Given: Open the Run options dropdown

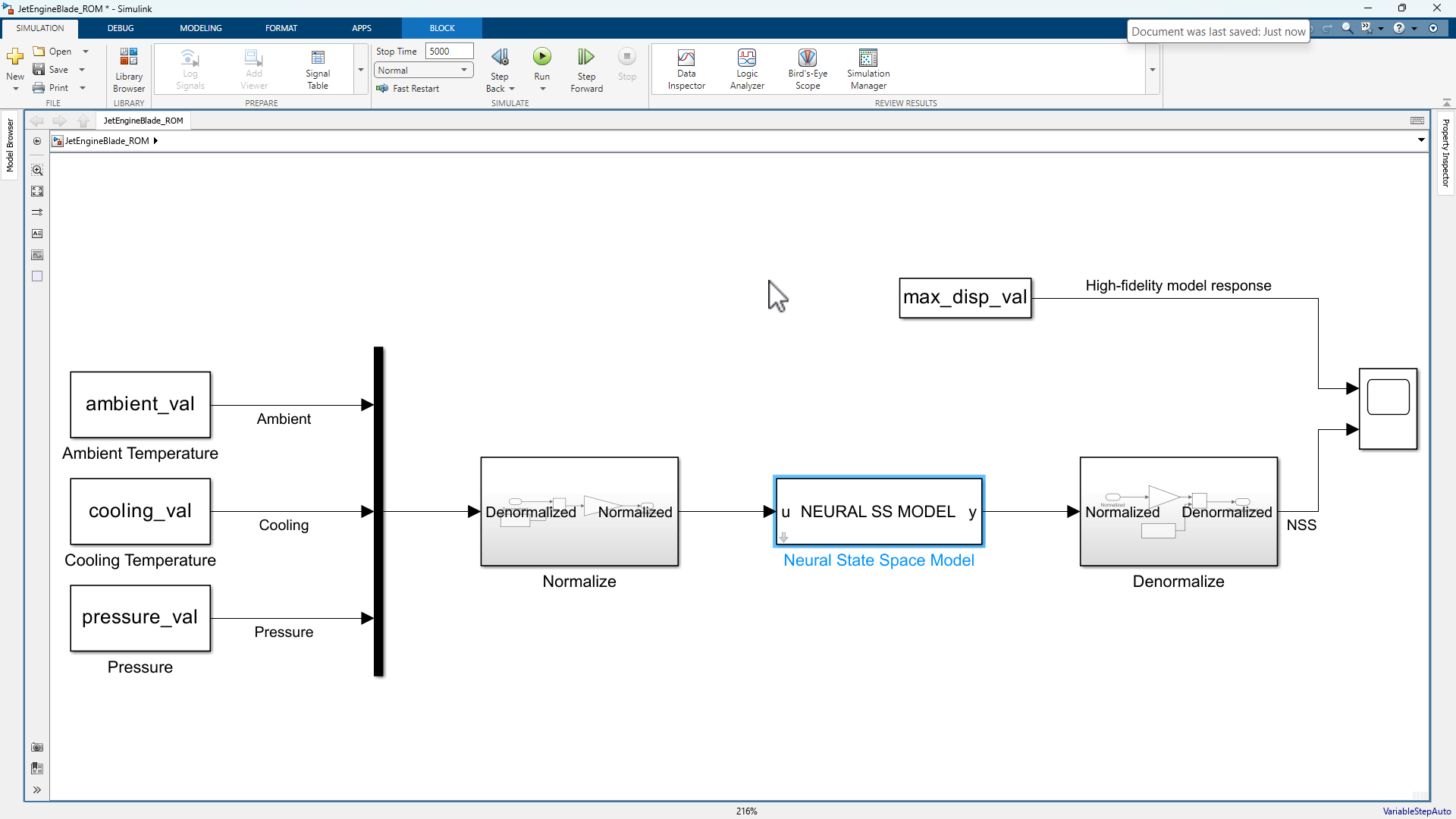Looking at the screenshot, I should (543, 89).
